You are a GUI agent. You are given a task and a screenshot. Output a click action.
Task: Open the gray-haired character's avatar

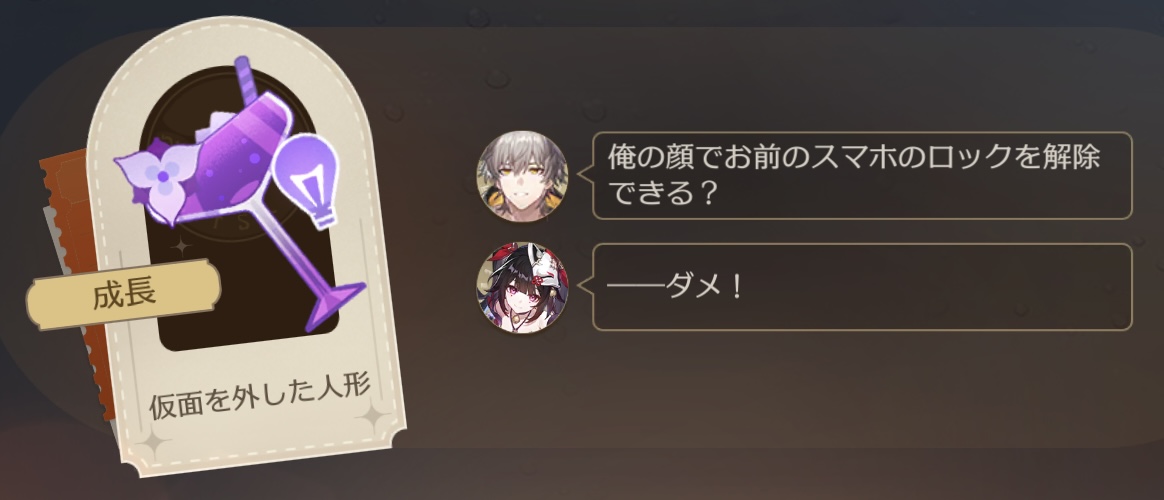pos(522,177)
